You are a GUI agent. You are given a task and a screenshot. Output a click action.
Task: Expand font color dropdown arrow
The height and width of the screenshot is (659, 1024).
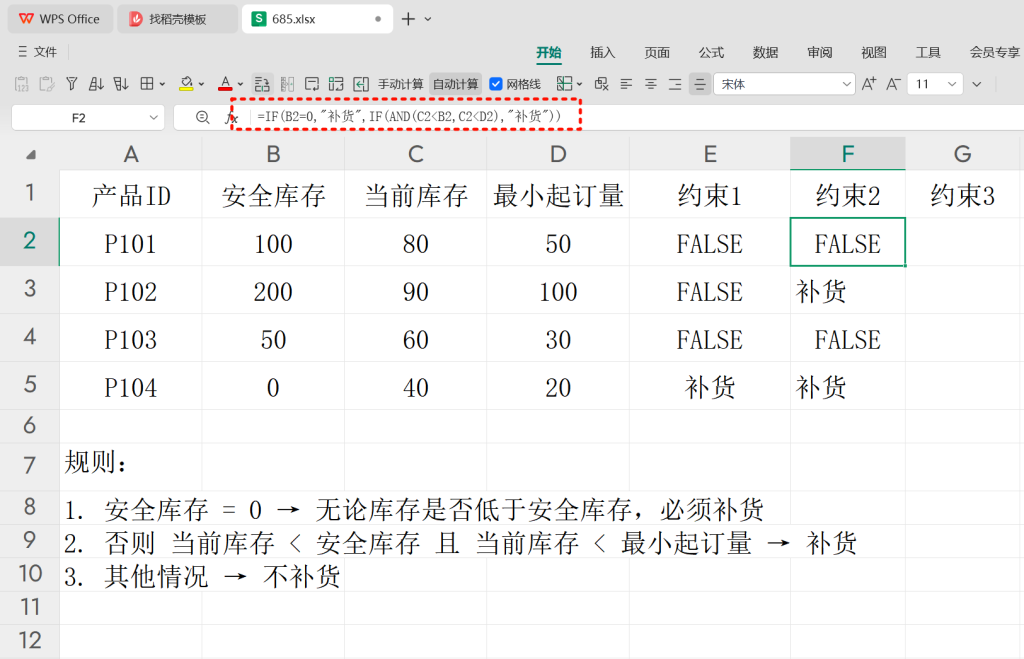[240, 84]
